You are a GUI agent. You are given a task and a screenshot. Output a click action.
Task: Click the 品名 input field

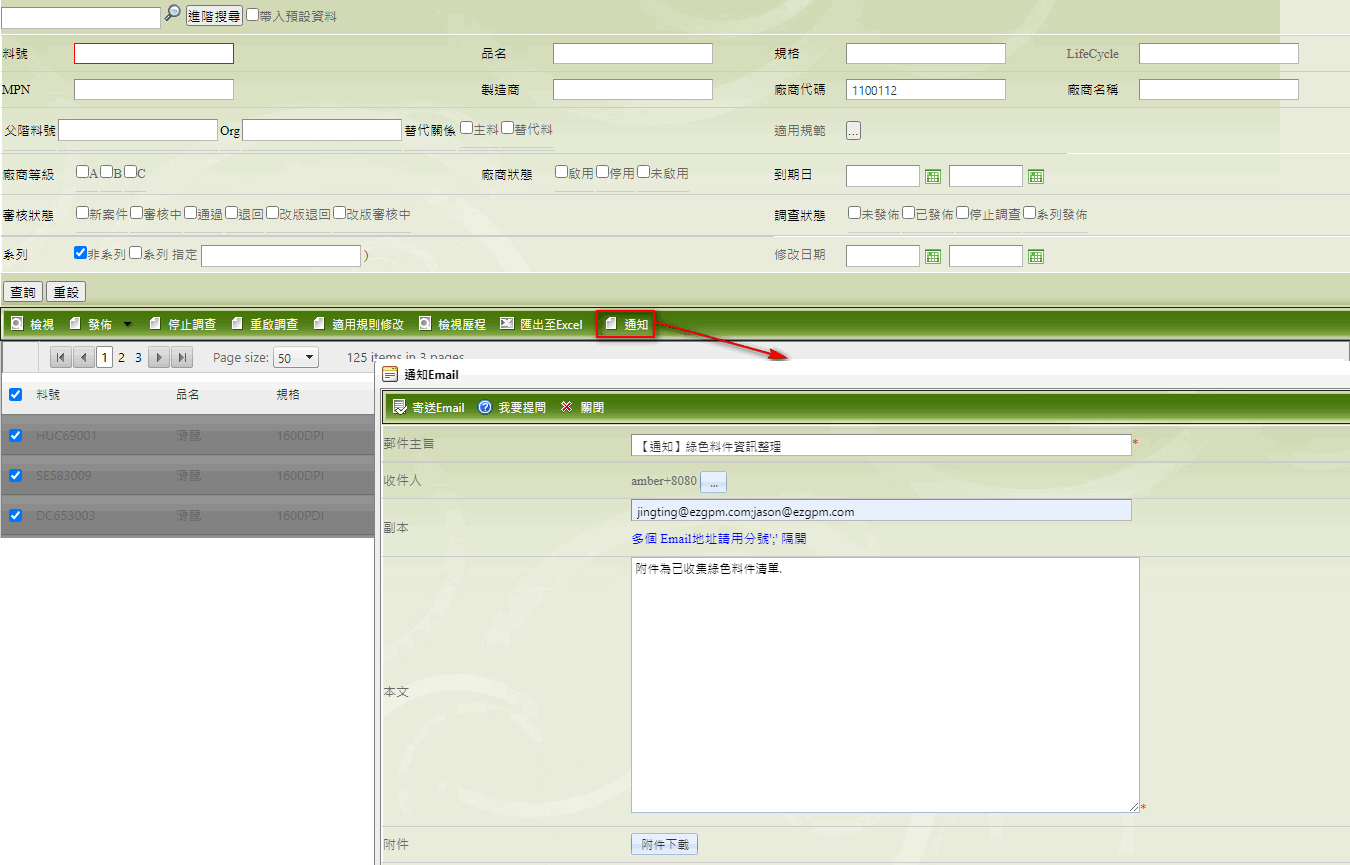633,54
